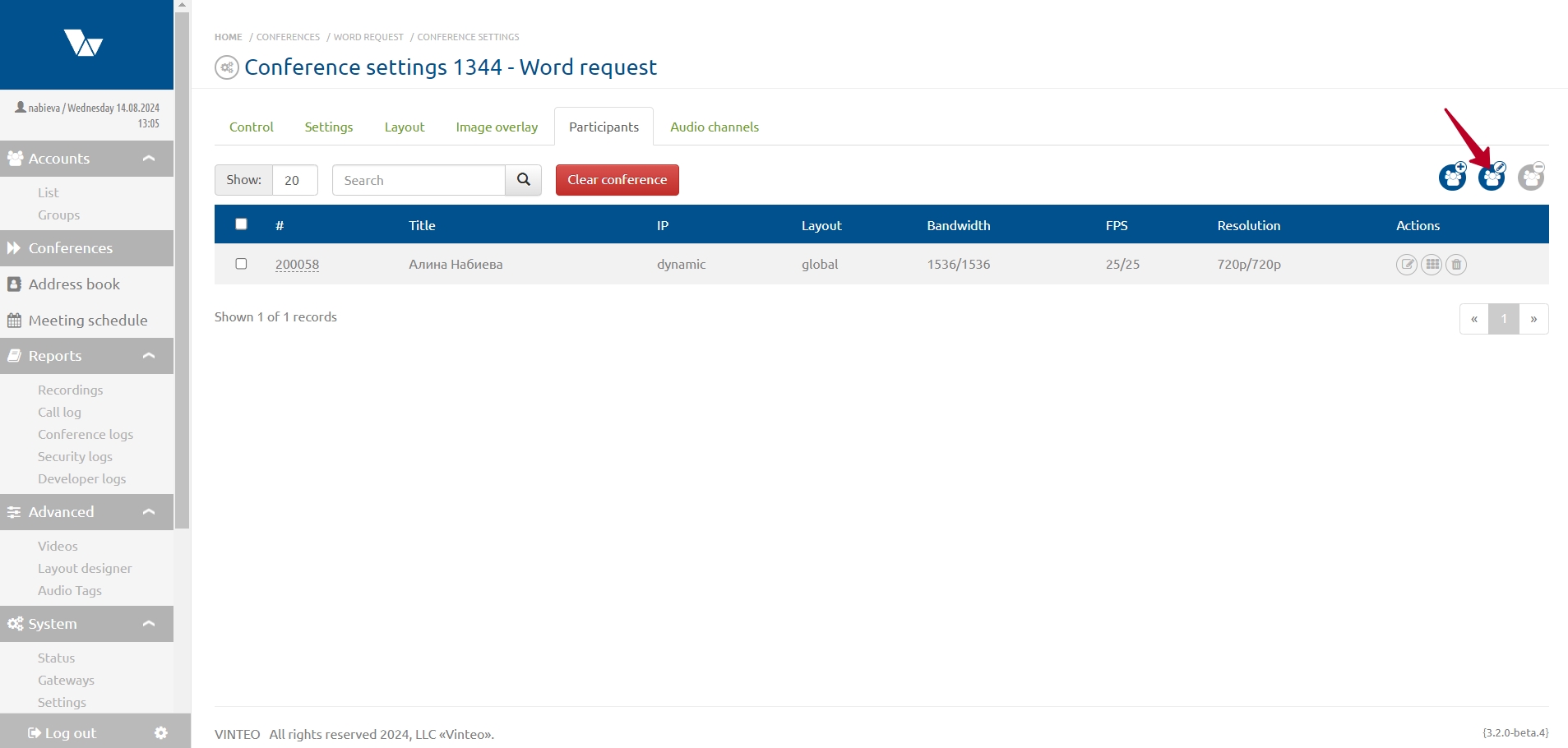Viewport: 1568px width, 748px height.
Task: Click the HOME breadcrumb link
Action: pyautogui.click(x=229, y=37)
